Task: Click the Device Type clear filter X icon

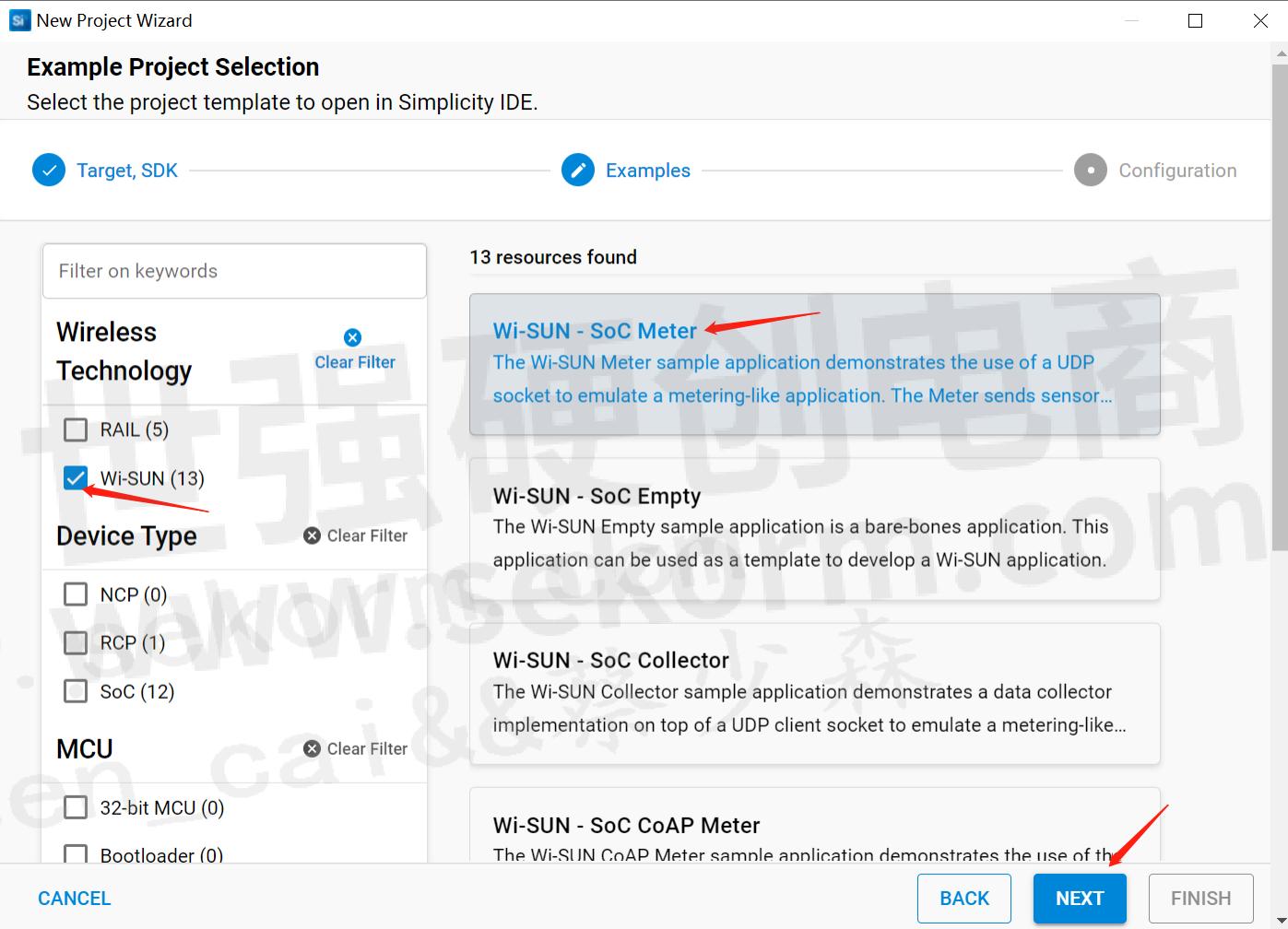Action: pos(313,535)
